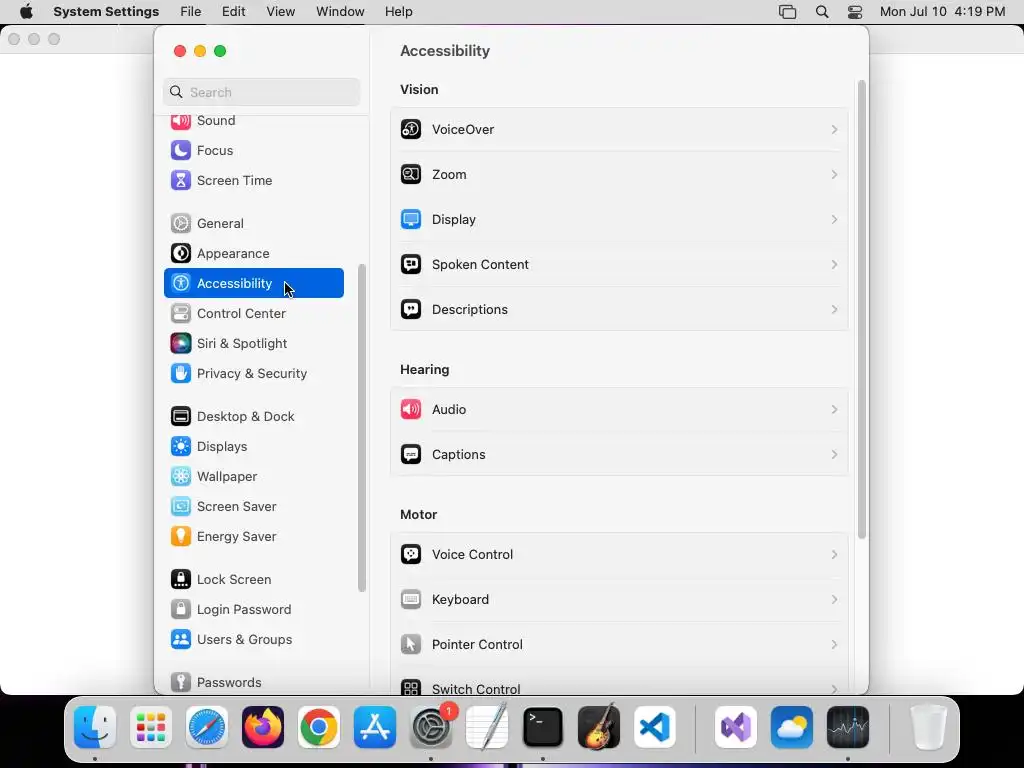Launch Firefox from the Dock
This screenshot has height=768, width=1024.
[x=263, y=727]
